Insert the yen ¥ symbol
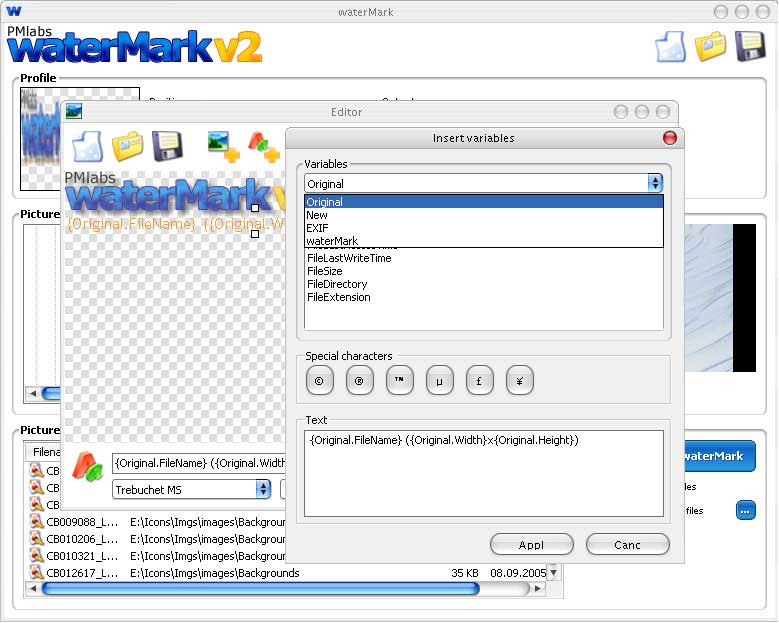 [x=520, y=381]
